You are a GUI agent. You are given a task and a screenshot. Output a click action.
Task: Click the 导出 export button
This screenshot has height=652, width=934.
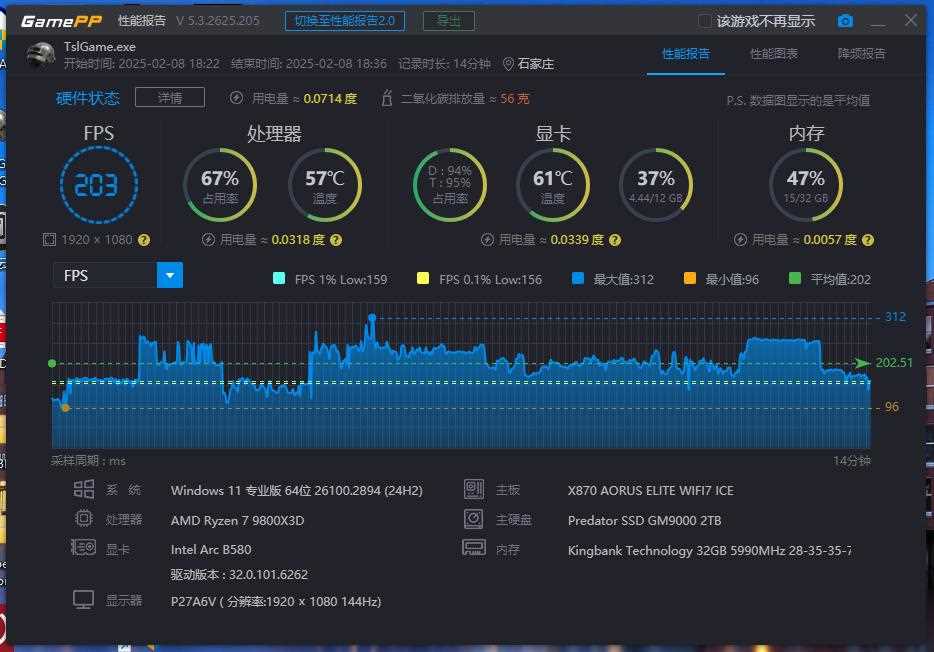click(x=449, y=21)
